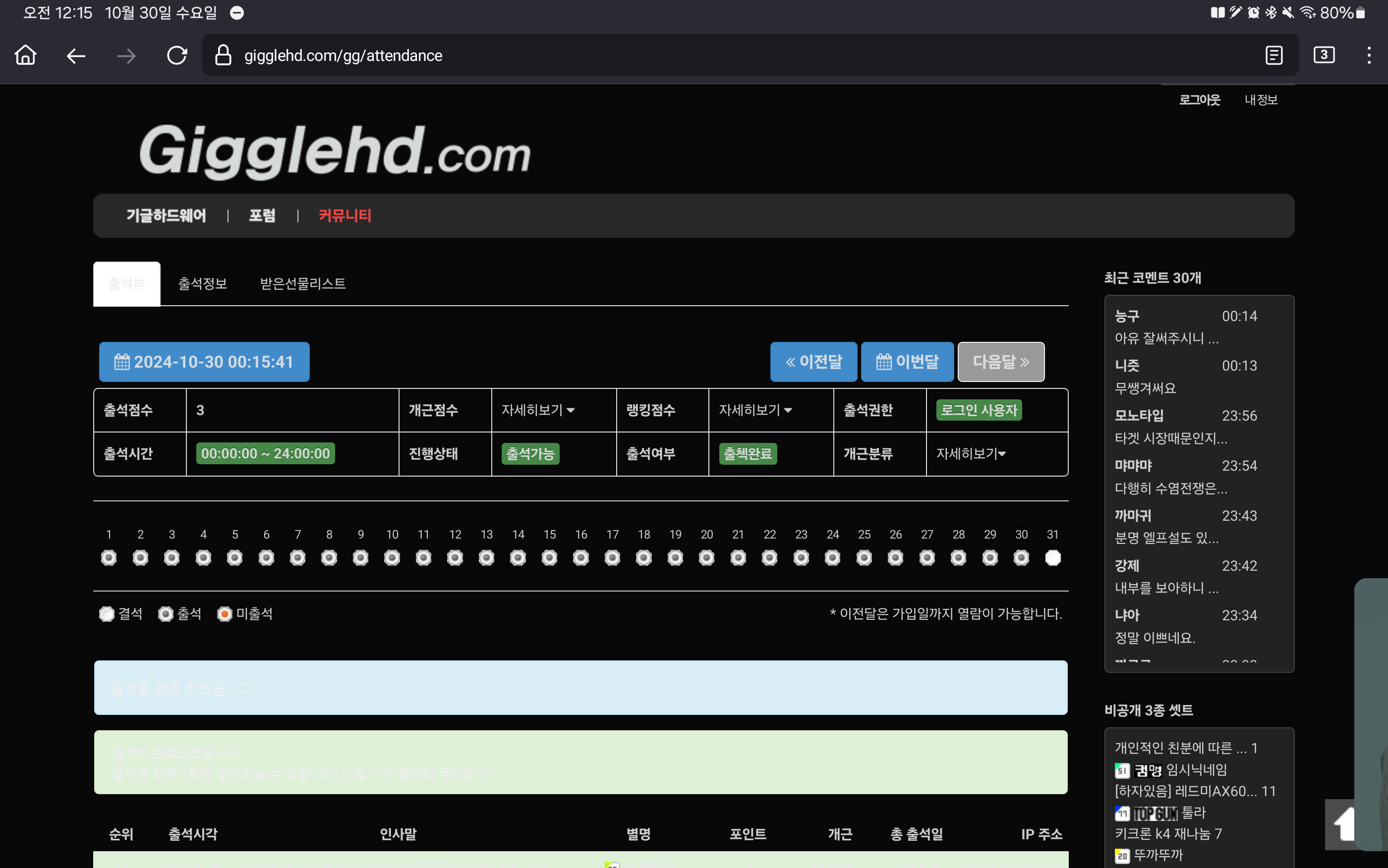Click the 출첵완료 status badge
1388x868 pixels.
pyautogui.click(x=748, y=453)
